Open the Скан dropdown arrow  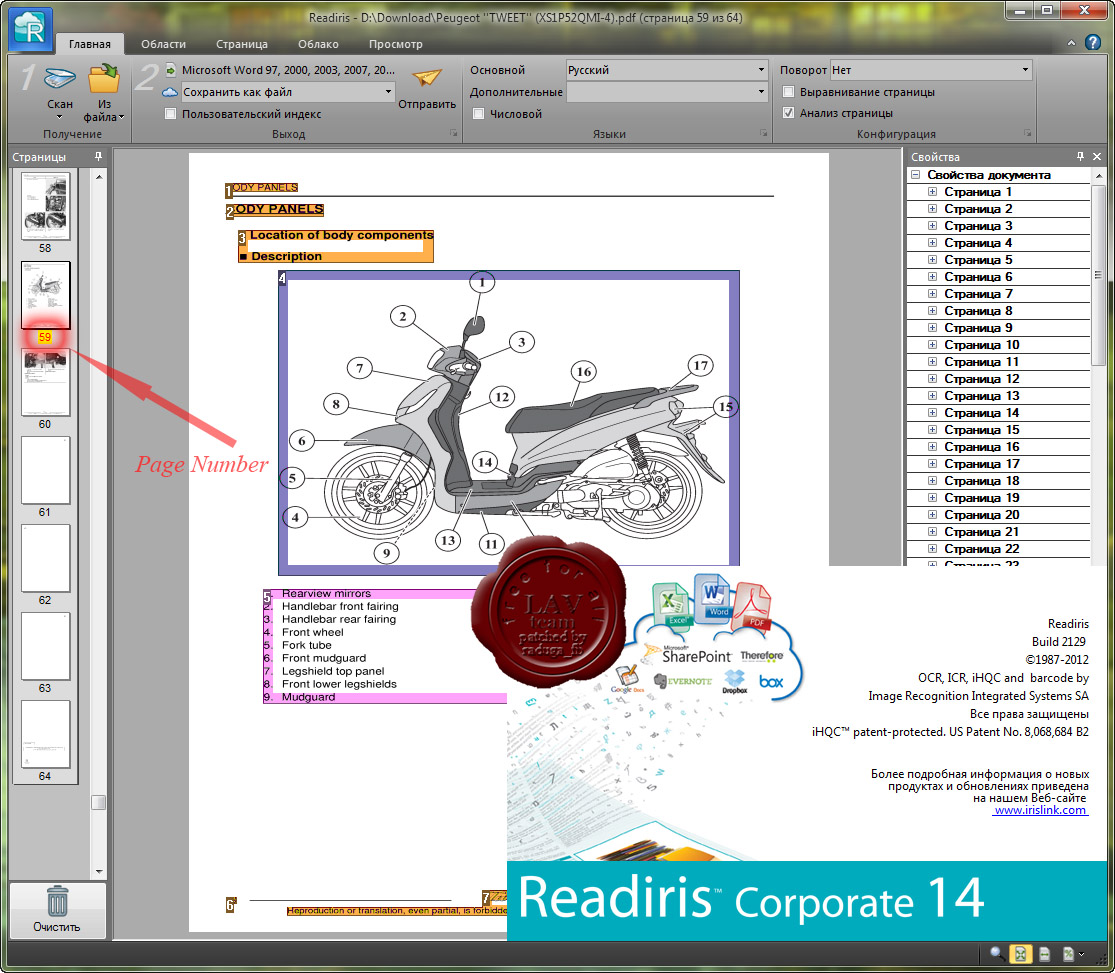(60, 117)
